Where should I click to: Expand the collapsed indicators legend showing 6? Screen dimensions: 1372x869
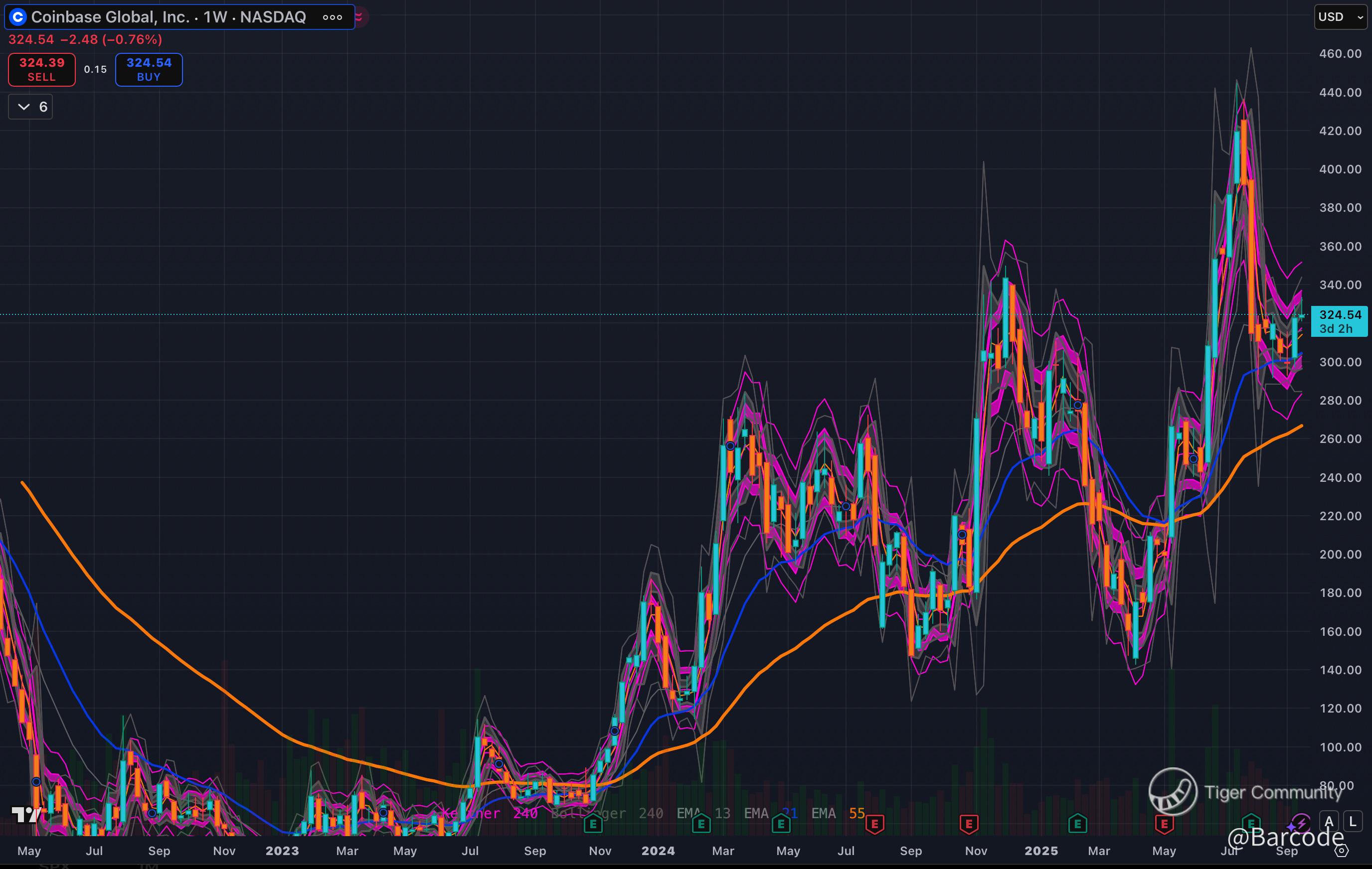[31, 107]
